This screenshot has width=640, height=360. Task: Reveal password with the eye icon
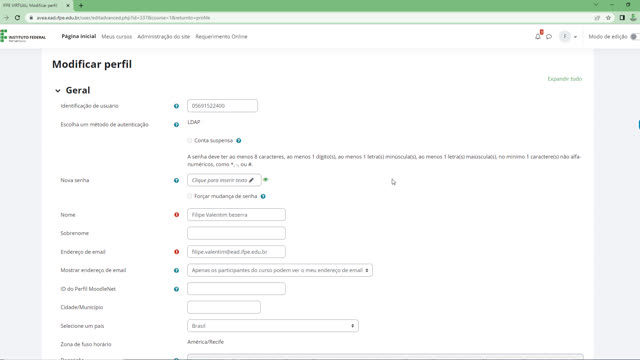point(266,180)
